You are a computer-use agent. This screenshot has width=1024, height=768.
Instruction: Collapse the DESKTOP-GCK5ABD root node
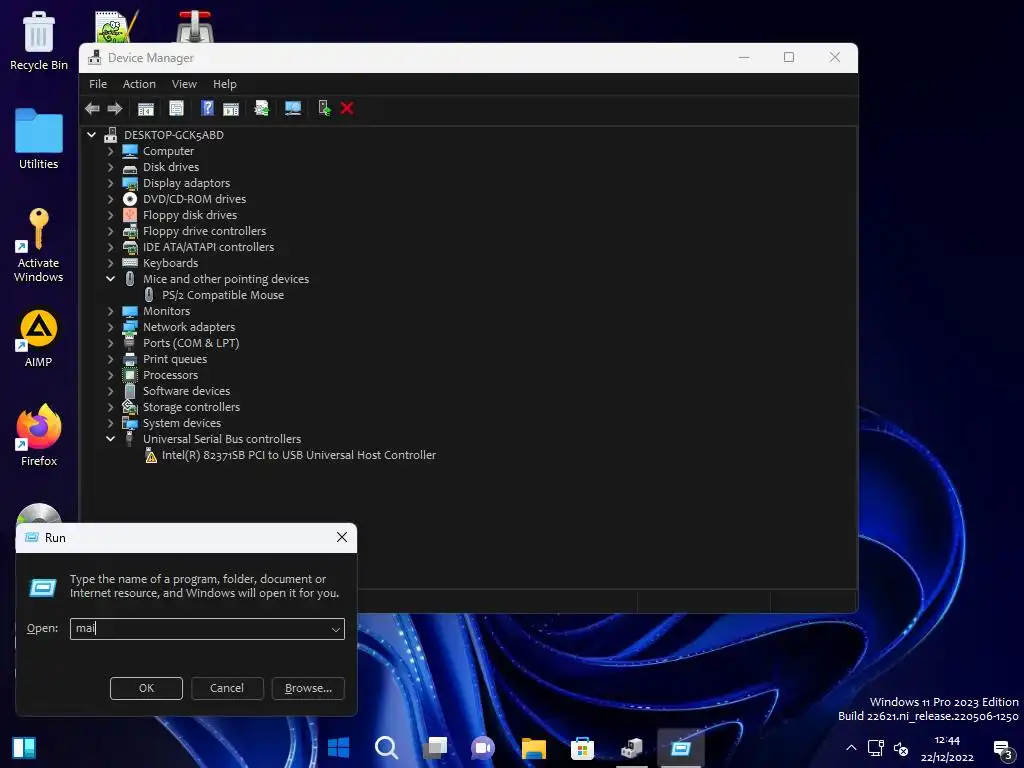[91, 135]
